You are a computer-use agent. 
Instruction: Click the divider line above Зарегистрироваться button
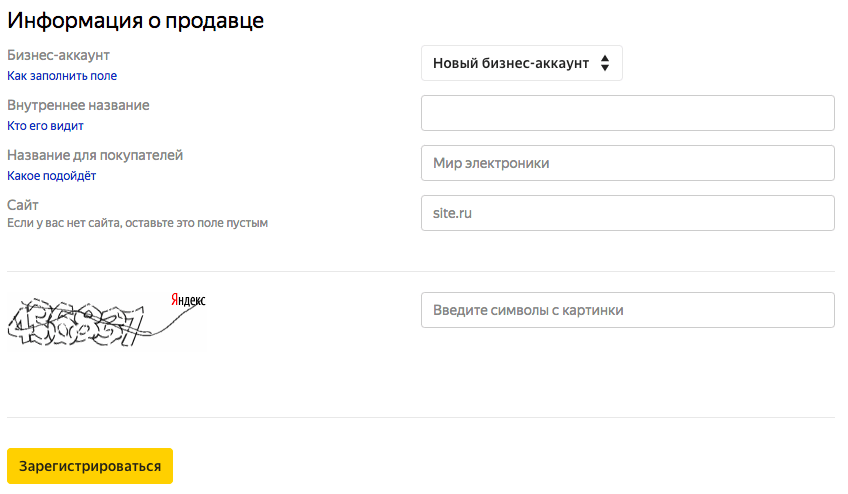[x=421, y=417]
